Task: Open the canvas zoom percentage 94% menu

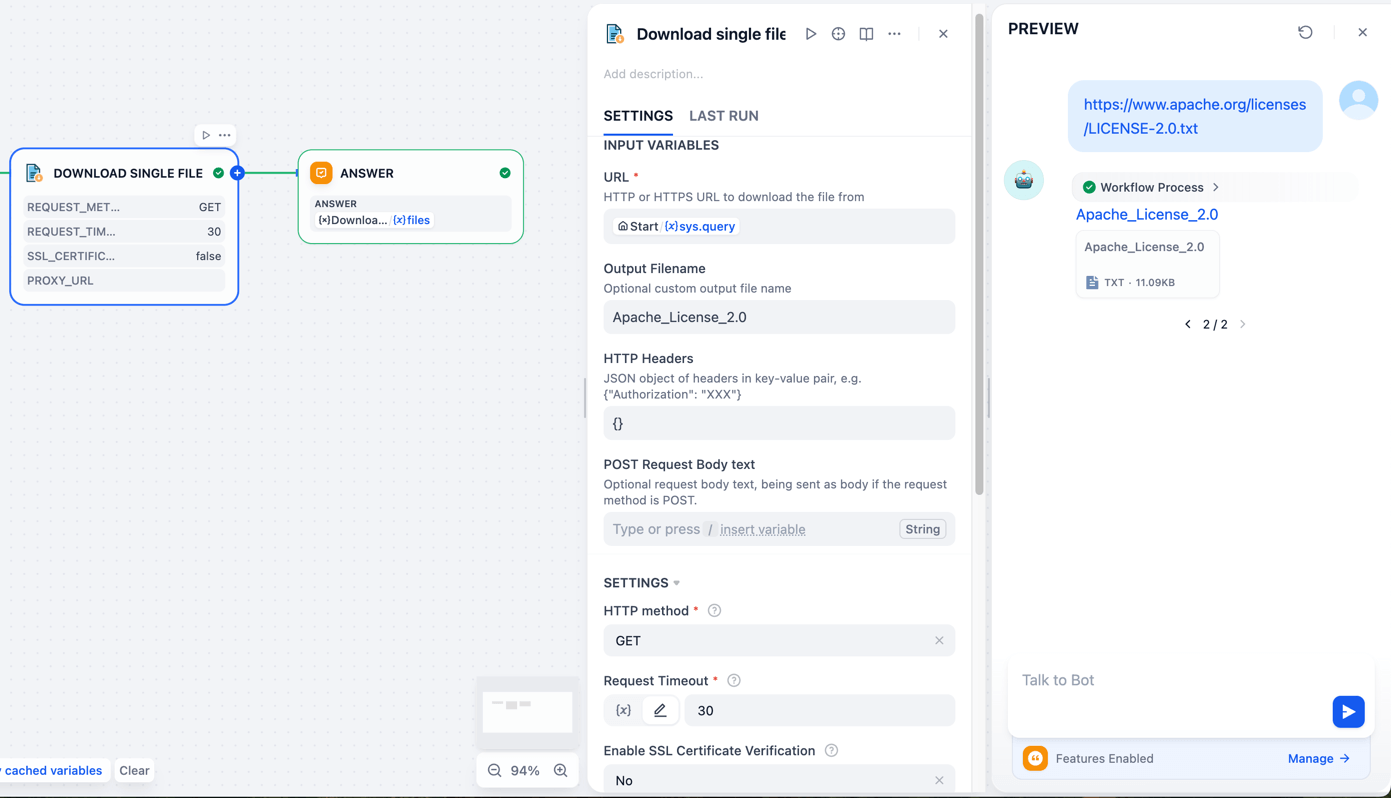Action: coord(525,771)
